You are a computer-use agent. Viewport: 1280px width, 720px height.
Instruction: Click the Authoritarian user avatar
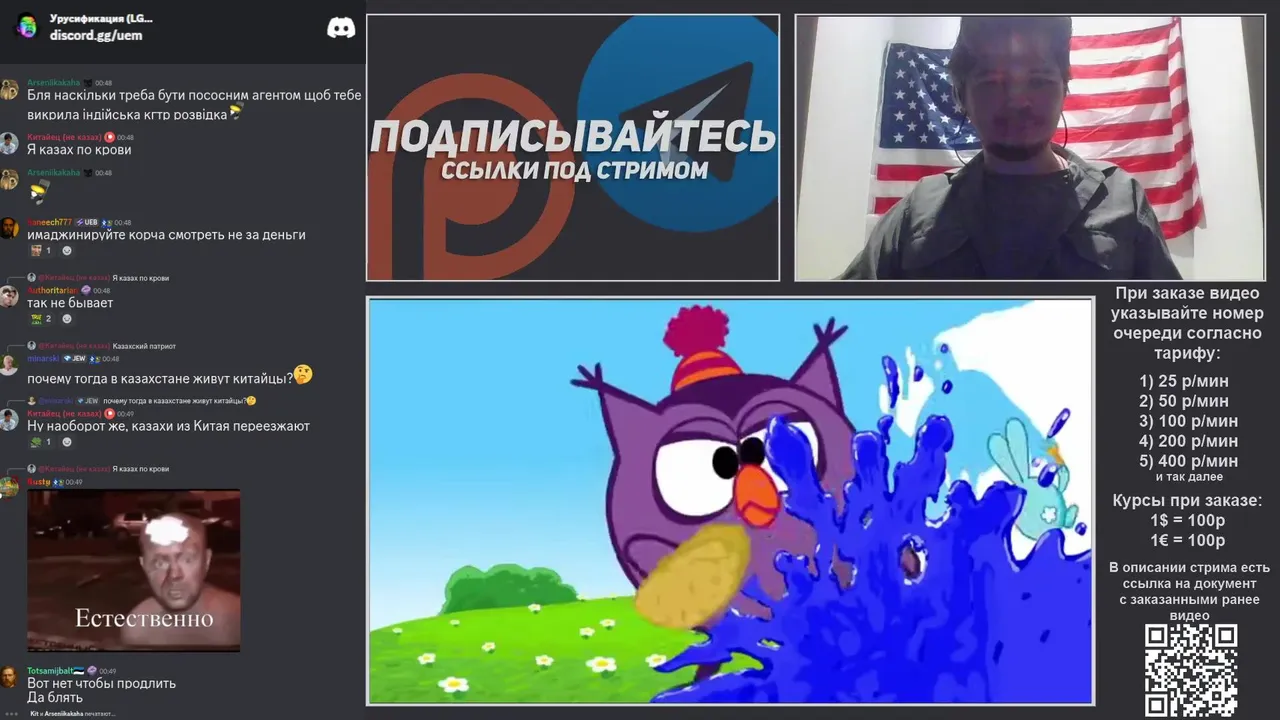9,296
